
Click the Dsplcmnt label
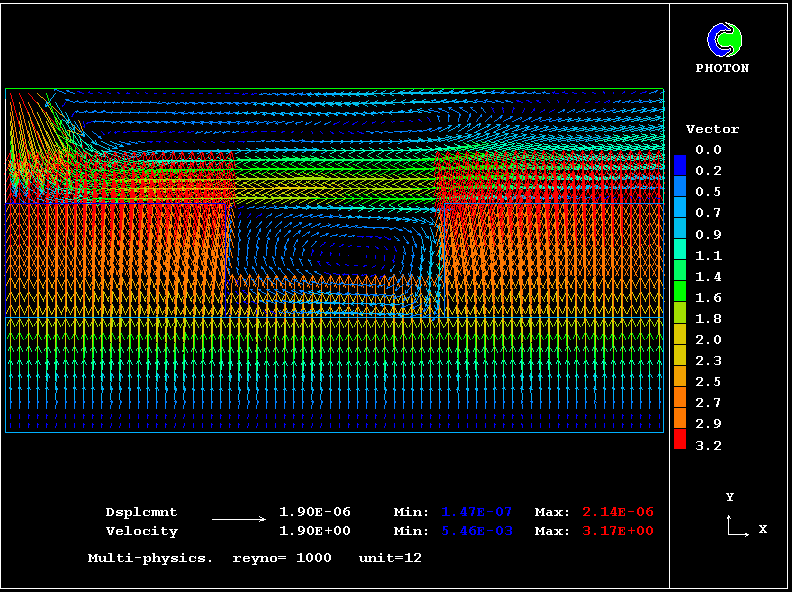(141, 512)
